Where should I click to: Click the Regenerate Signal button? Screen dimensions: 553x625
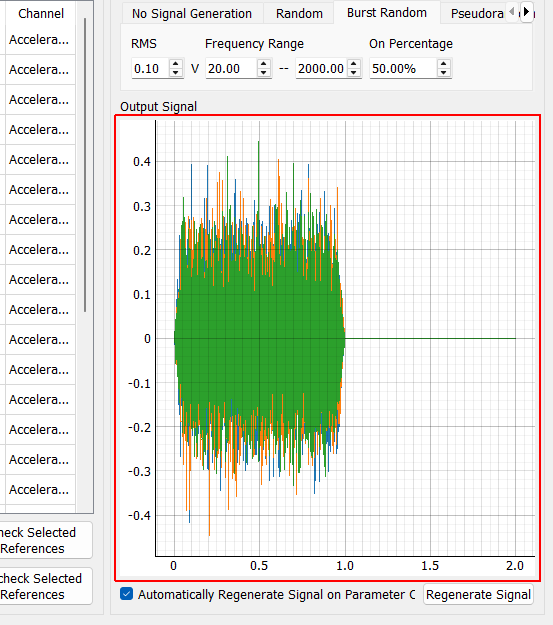(478, 594)
